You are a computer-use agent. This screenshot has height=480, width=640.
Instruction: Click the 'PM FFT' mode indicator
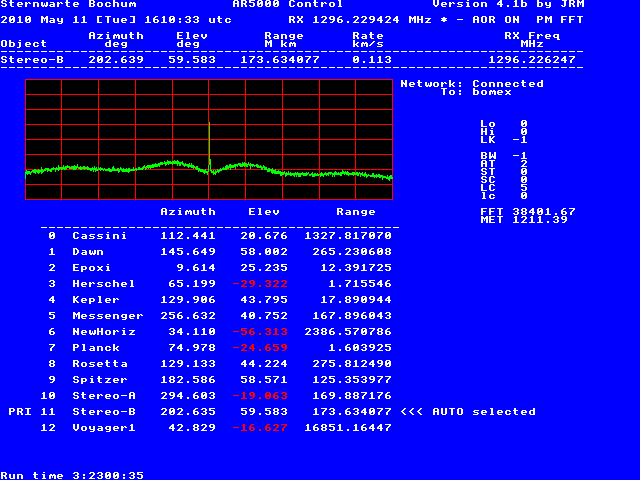pos(560,20)
